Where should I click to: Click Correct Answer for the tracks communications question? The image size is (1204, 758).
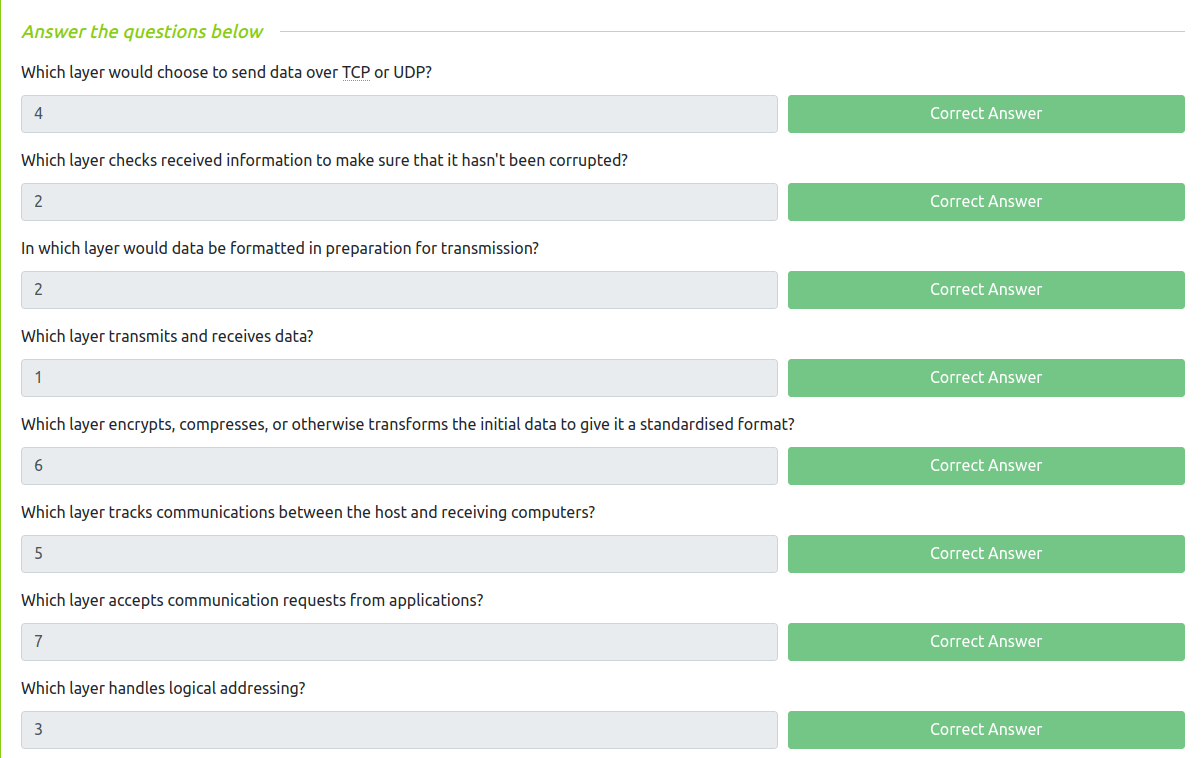pos(986,554)
